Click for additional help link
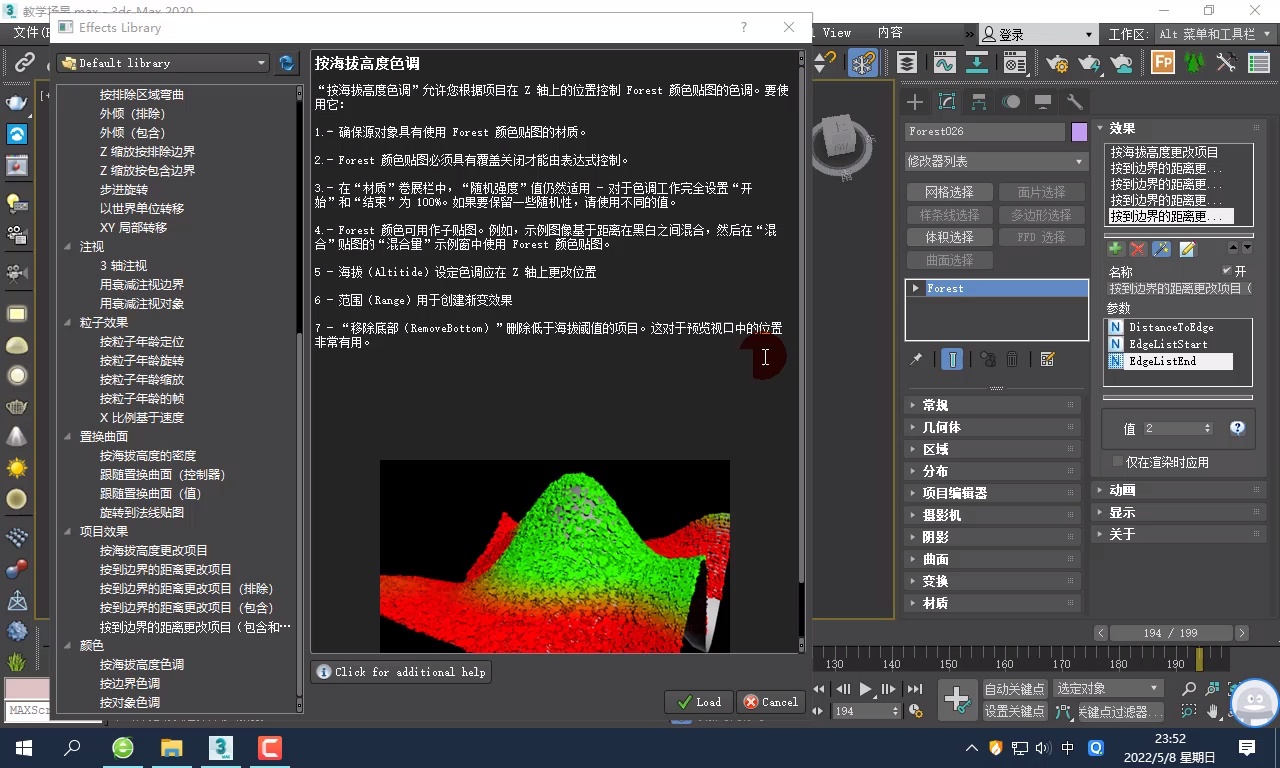Image resolution: width=1280 pixels, height=768 pixels. [401, 672]
